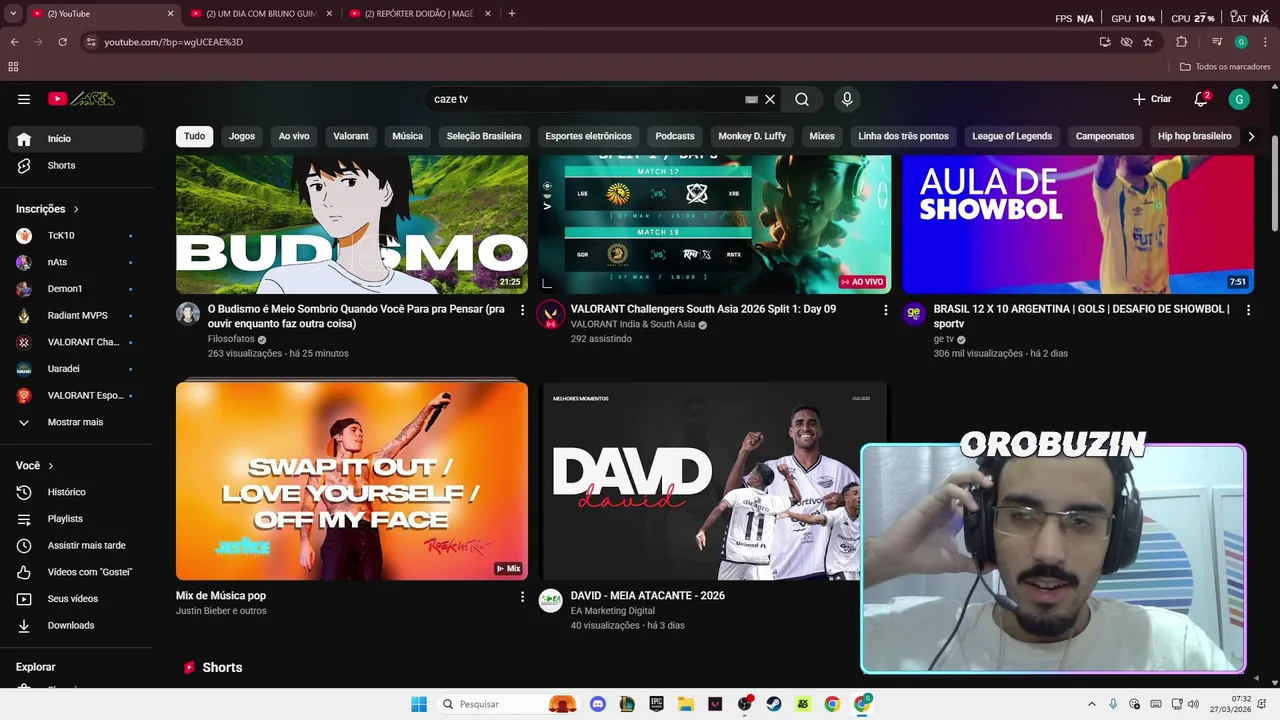Open Playlists in the sidebar
This screenshot has height=720, width=1280.
pos(76,519)
